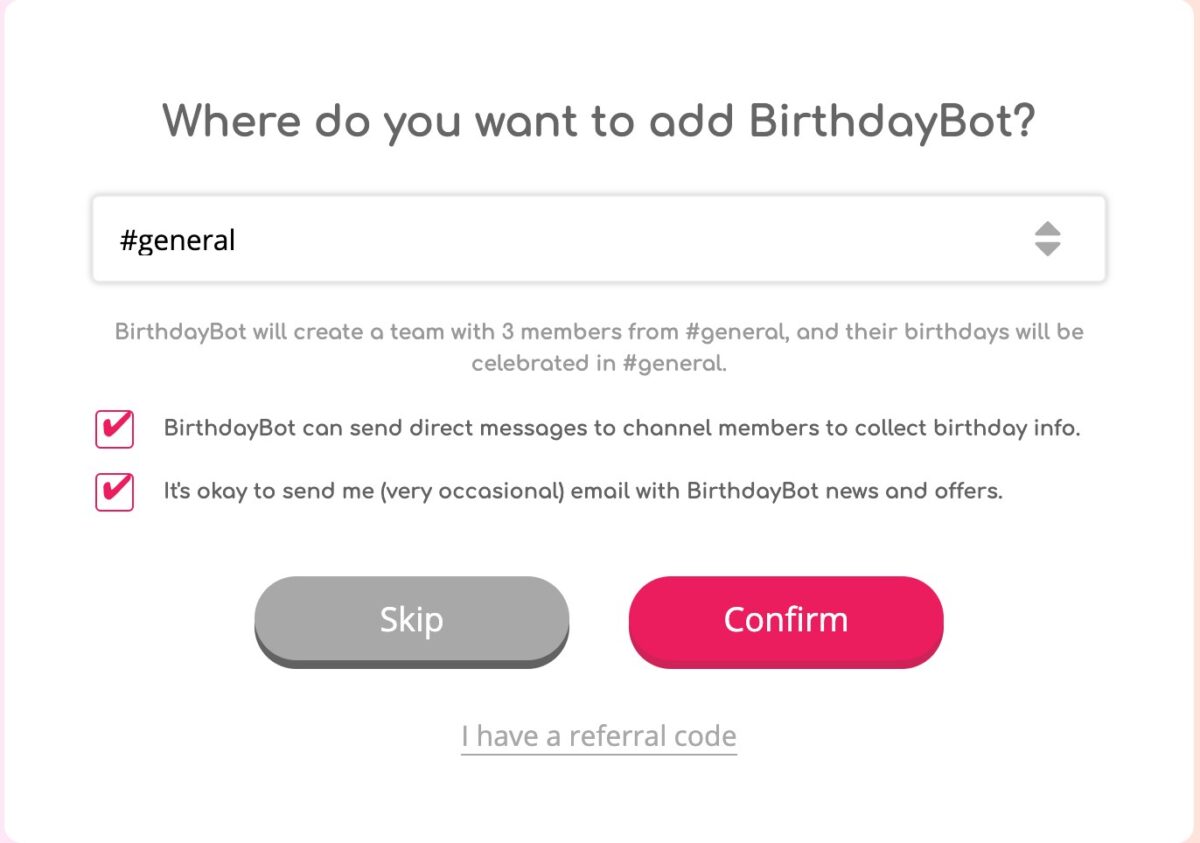1200x843 pixels.
Task: Expand the channel picker combo box
Action: tap(599, 239)
